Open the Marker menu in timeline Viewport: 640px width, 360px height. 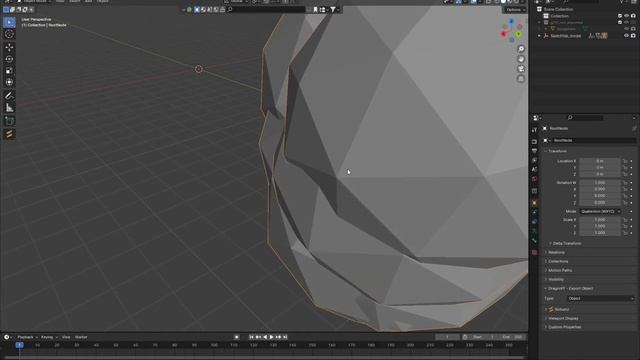click(x=81, y=337)
